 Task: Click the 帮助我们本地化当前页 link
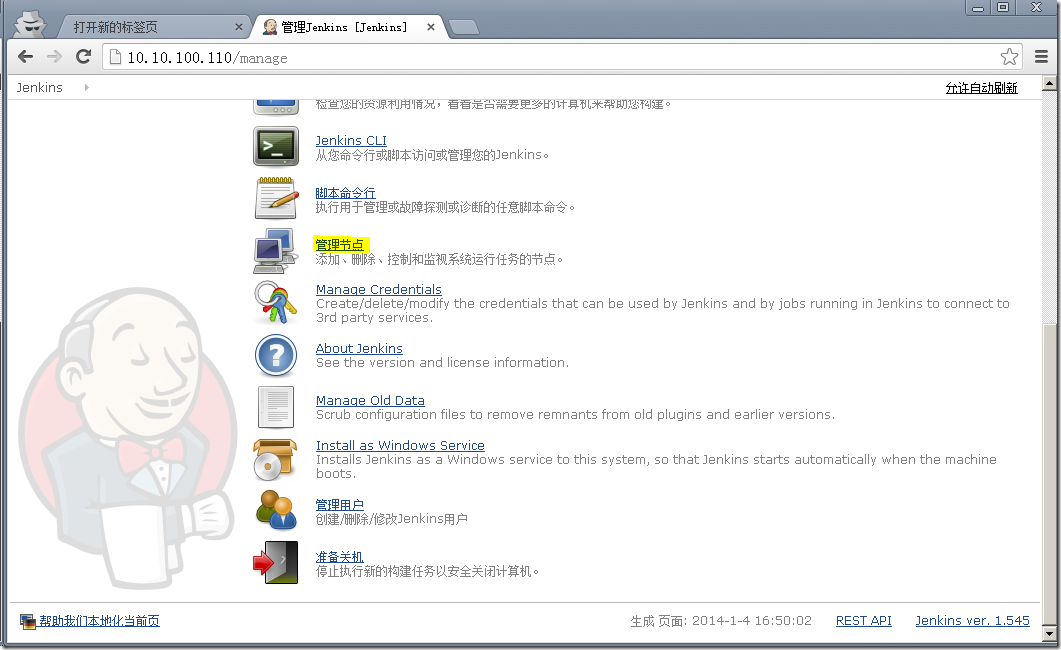(99, 621)
